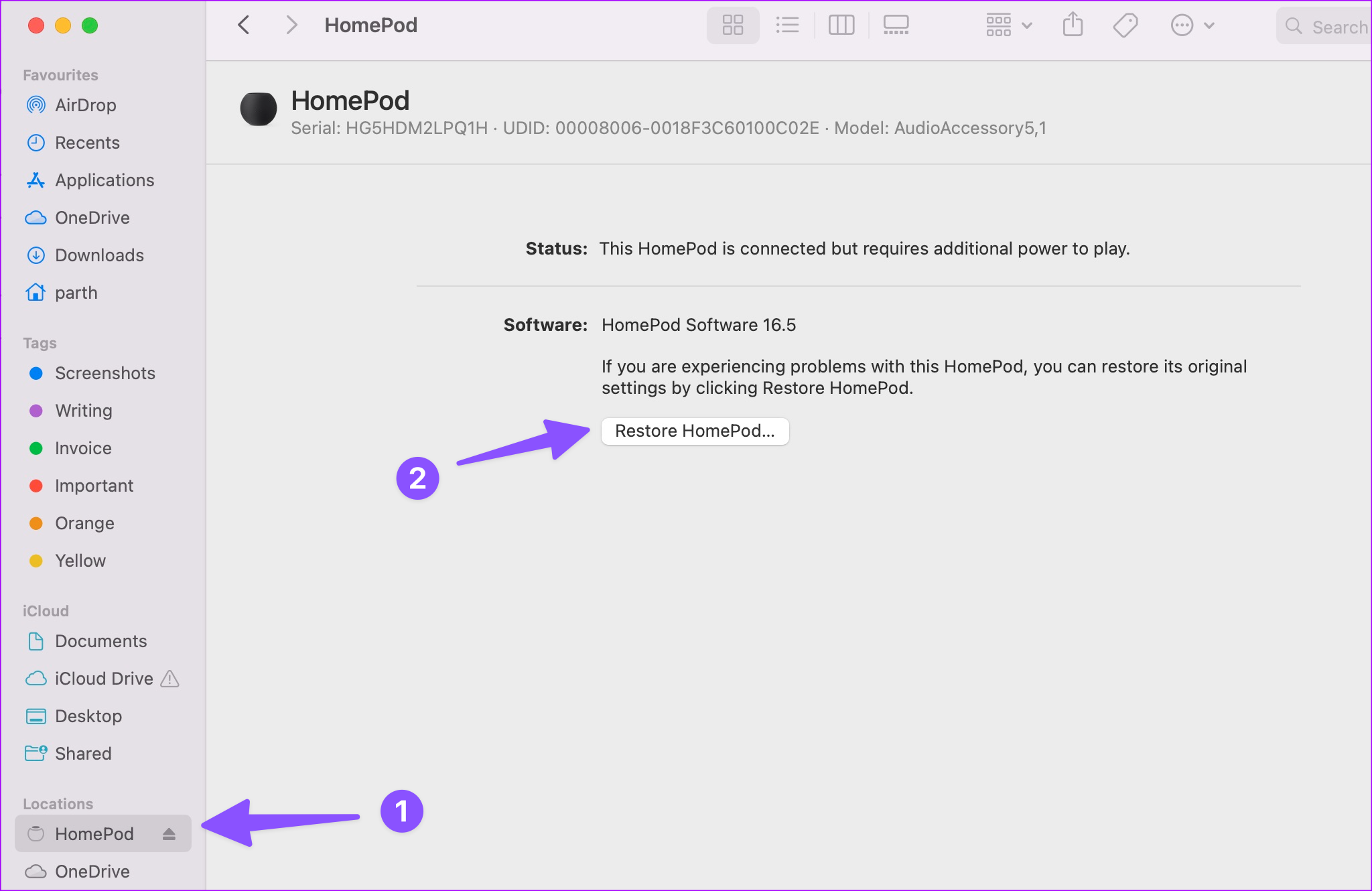This screenshot has height=891, width=1372.
Task: Switch to gallery view
Action: point(895,25)
